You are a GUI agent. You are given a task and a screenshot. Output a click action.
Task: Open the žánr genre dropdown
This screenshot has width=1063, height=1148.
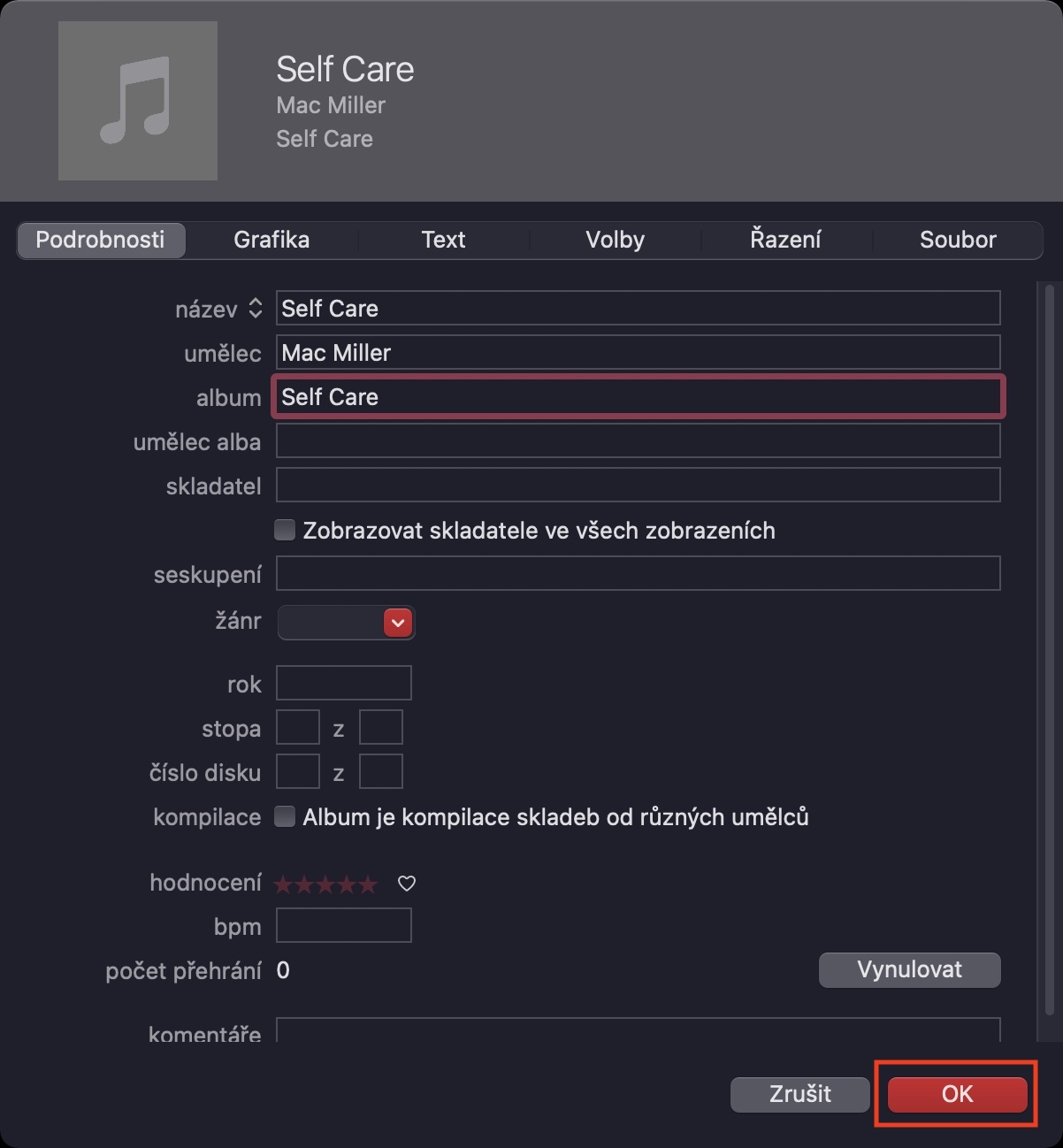(x=398, y=623)
